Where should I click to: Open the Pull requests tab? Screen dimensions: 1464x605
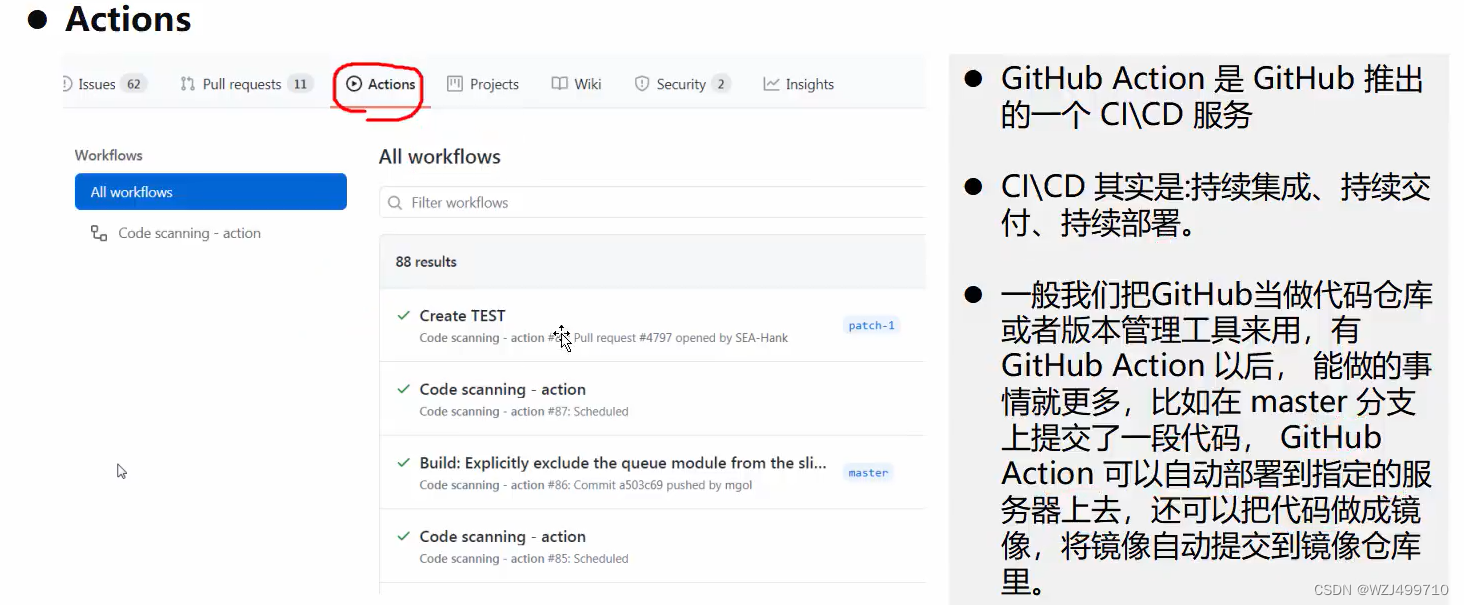[x=246, y=84]
